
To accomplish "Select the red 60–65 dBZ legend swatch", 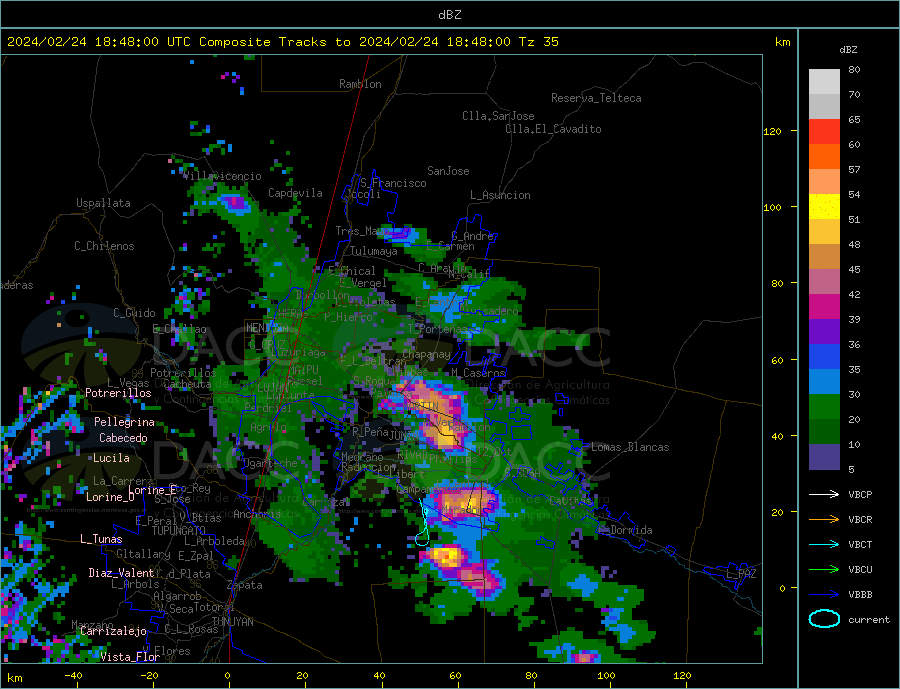I will [824, 131].
